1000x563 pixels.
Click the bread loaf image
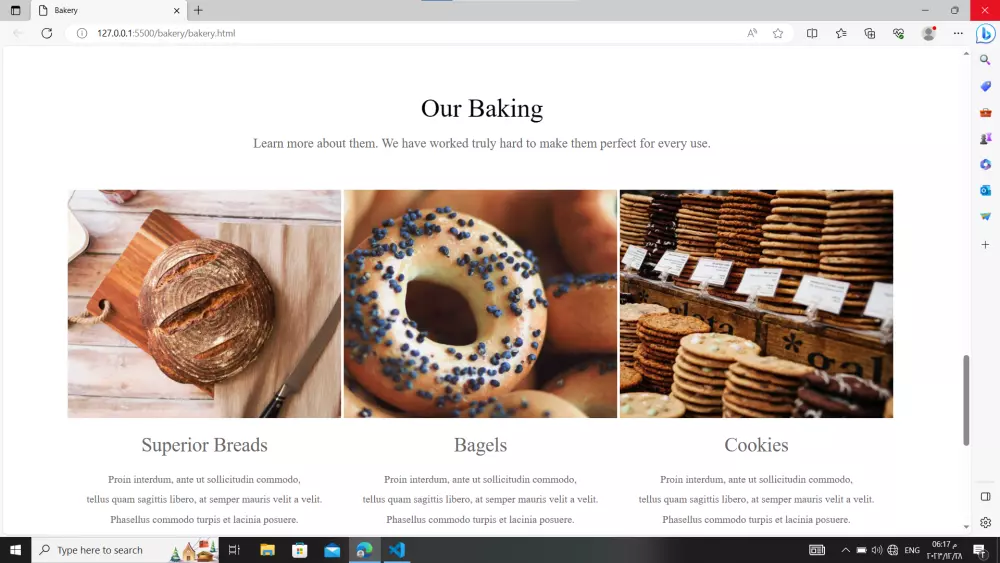205,303
